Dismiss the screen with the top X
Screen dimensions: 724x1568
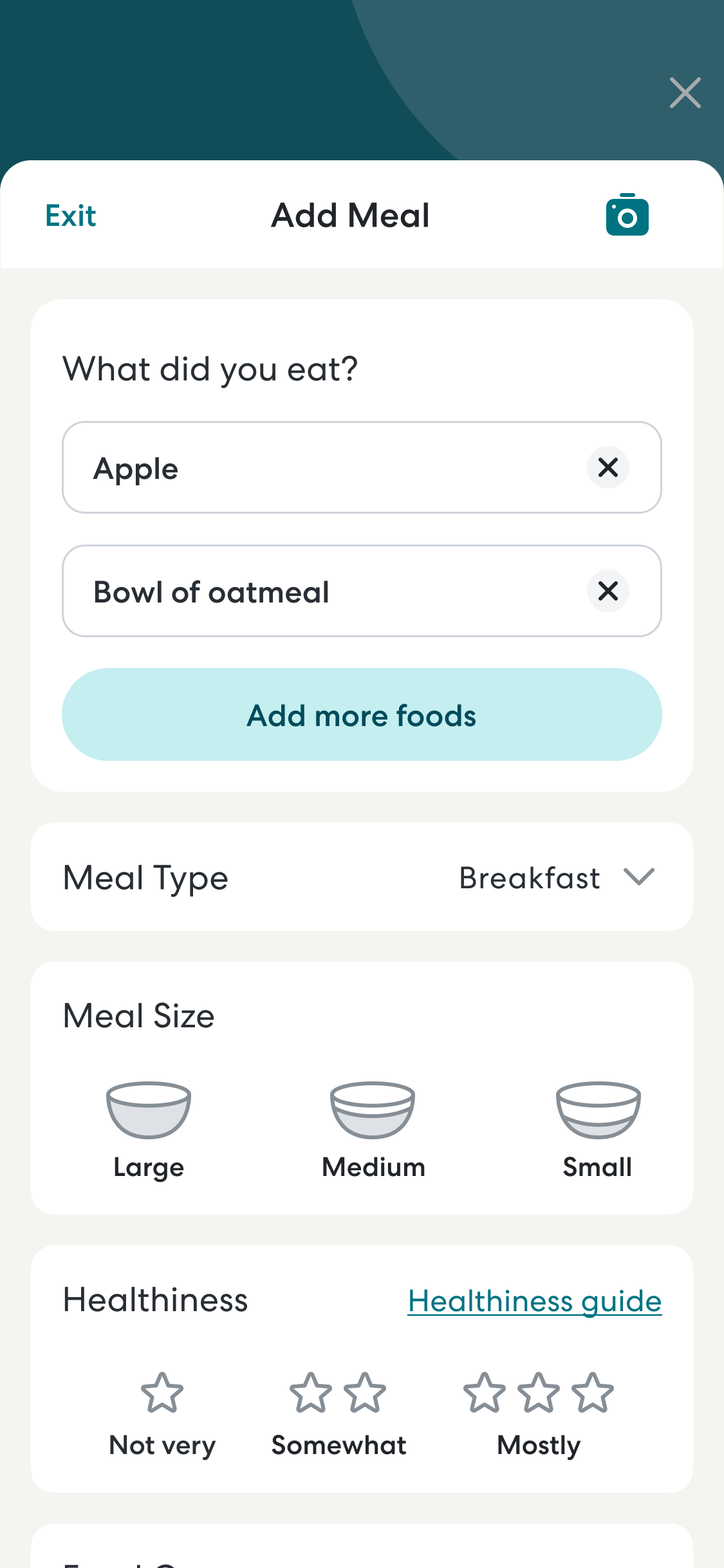pyautogui.click(x=685, y=93)
